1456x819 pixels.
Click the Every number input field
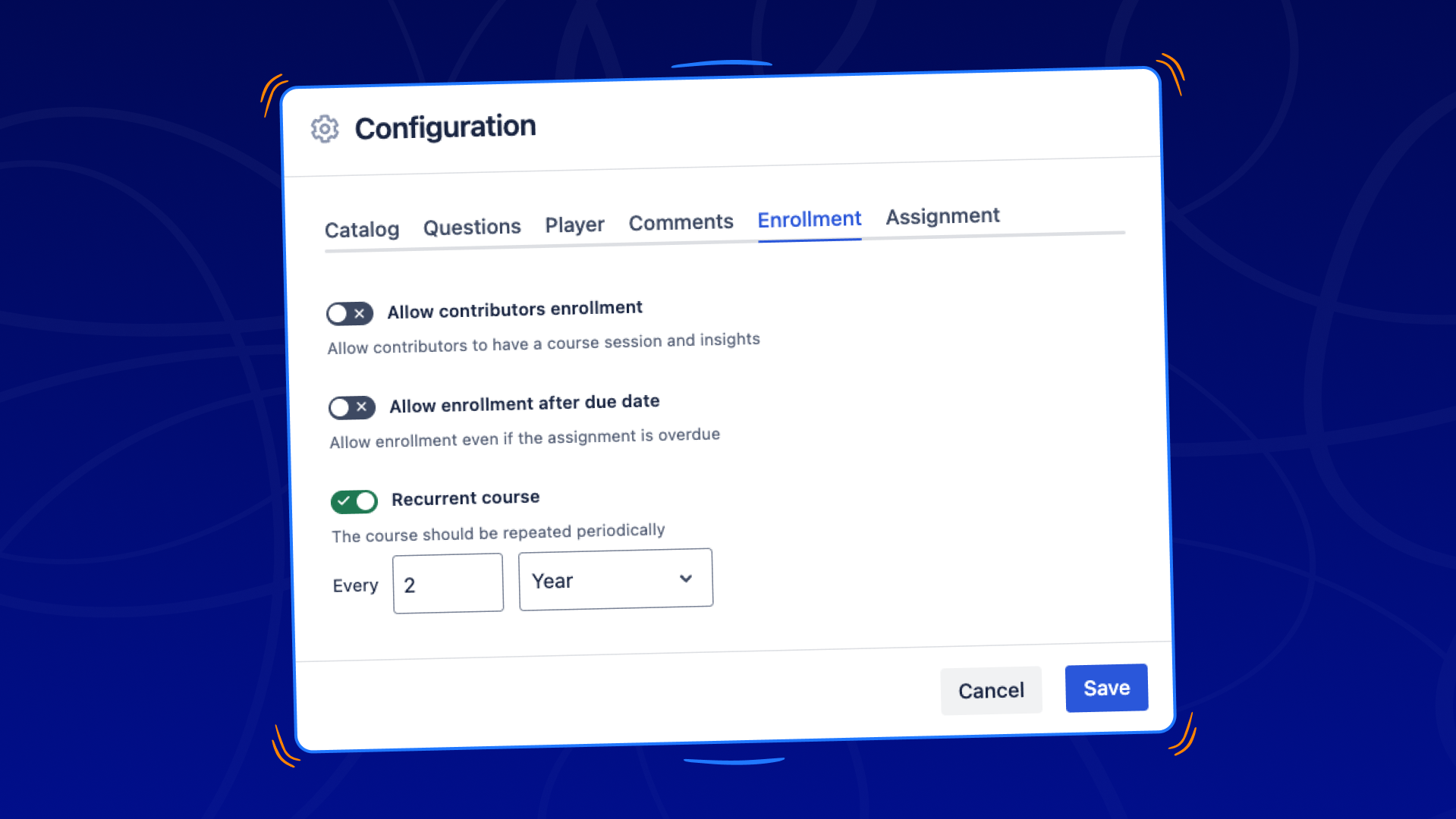448,583
